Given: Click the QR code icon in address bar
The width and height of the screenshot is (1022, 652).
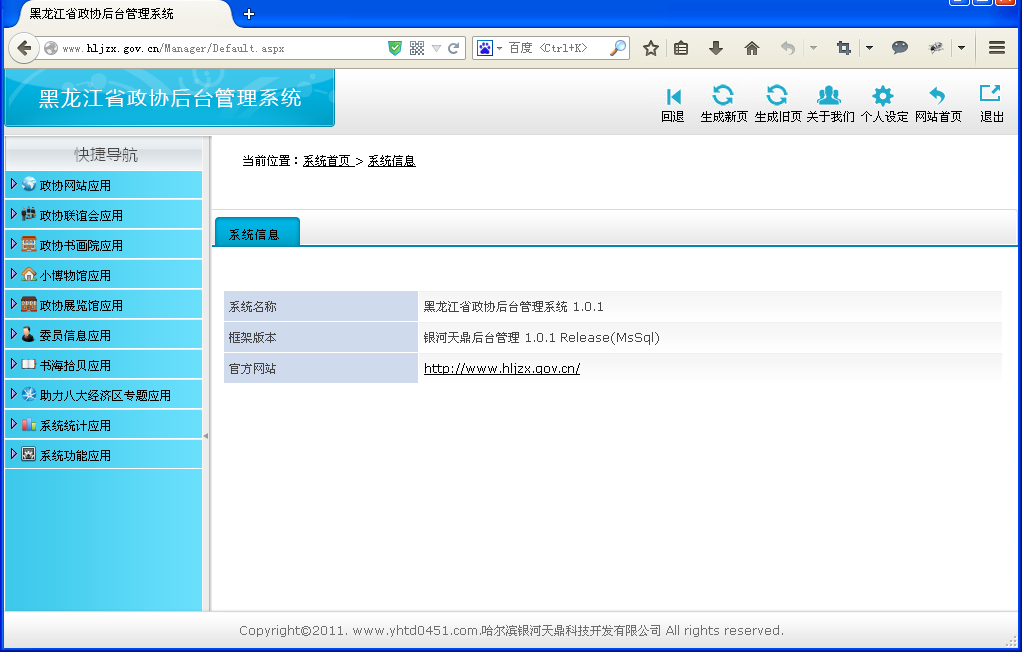Looking at the screenshot, I should coord(417,48).
